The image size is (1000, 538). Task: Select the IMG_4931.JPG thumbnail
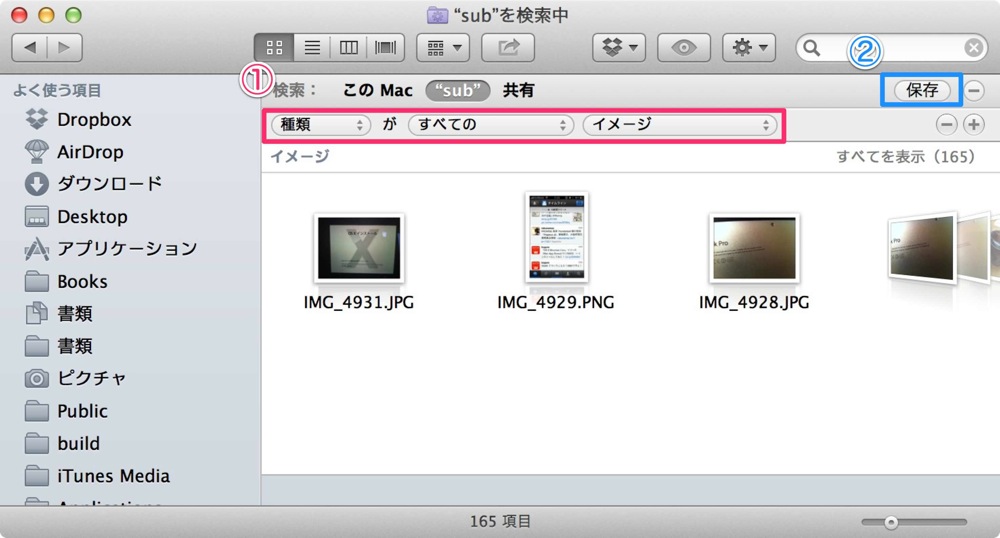point(359,248)
